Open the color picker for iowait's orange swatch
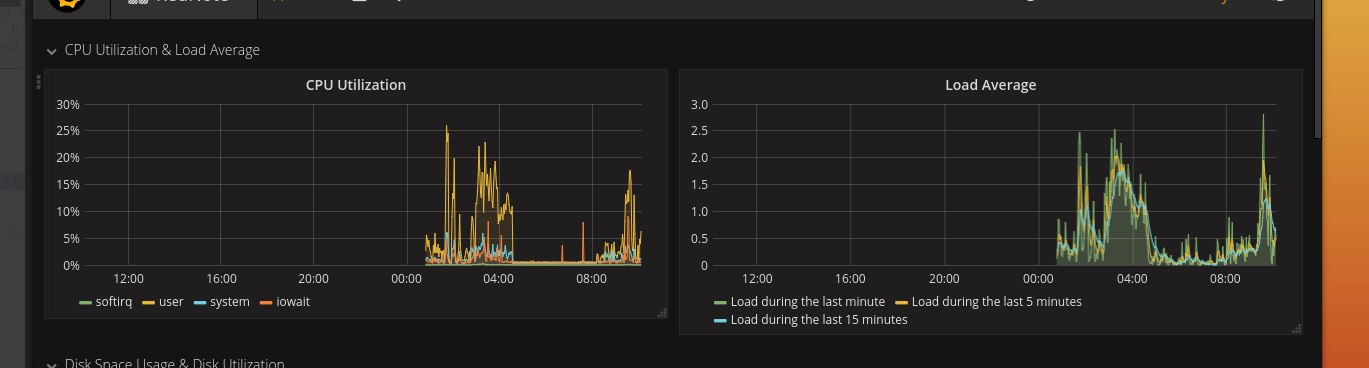Viewport: 1369px width, 368px height. coord(267,302)
